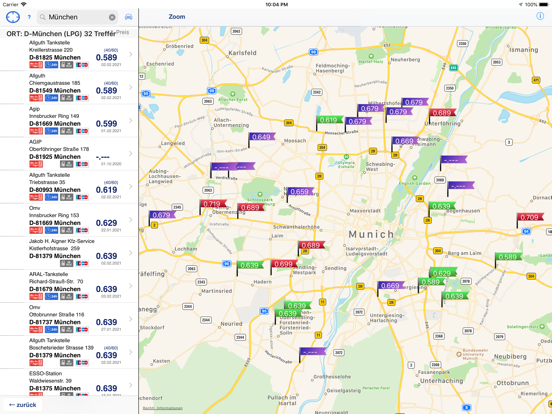552x414 pixels.
Task: Click the 0.599 price value
Action: click(106, 124)
